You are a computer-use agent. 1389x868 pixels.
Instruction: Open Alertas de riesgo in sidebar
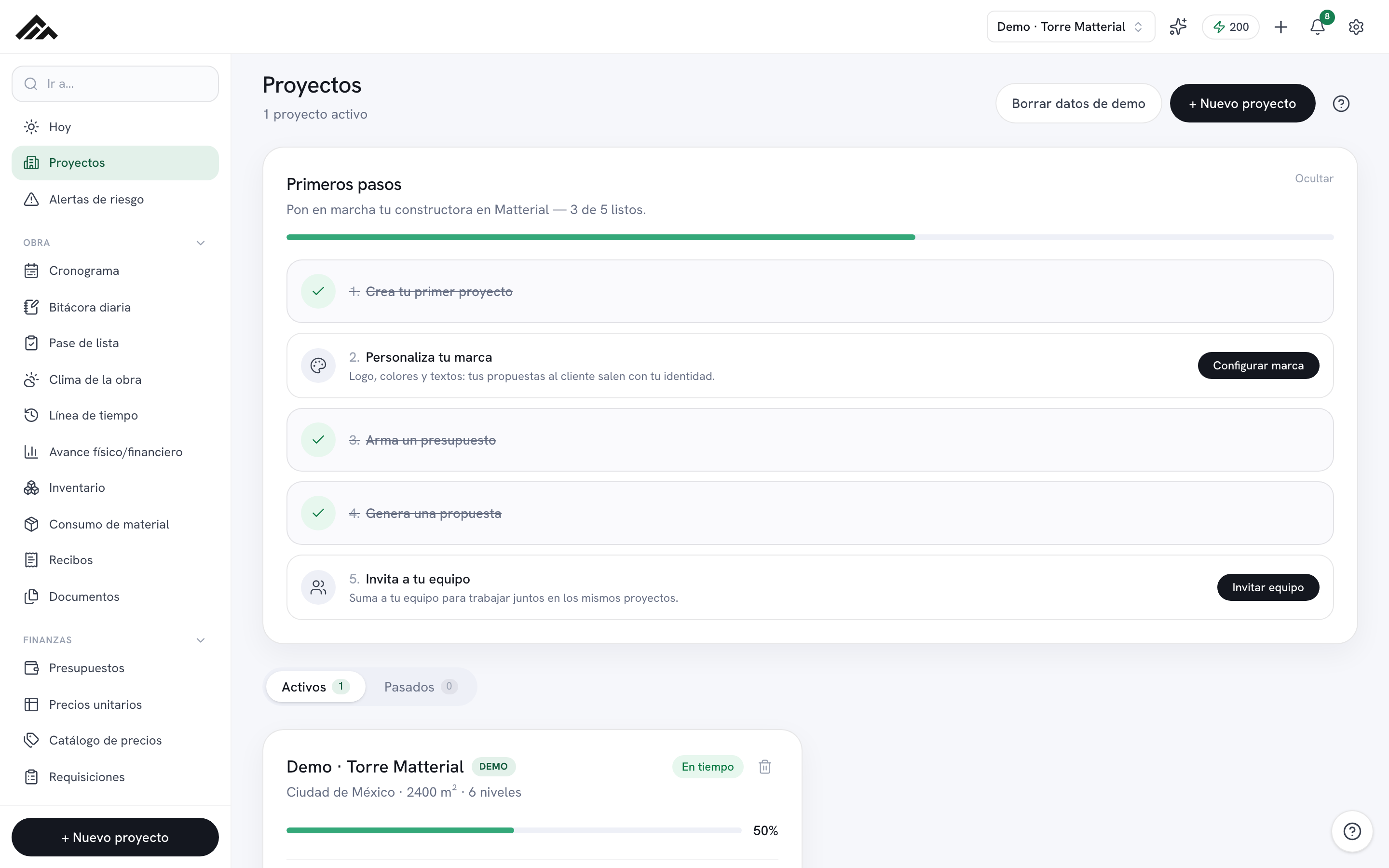[115, 199]
